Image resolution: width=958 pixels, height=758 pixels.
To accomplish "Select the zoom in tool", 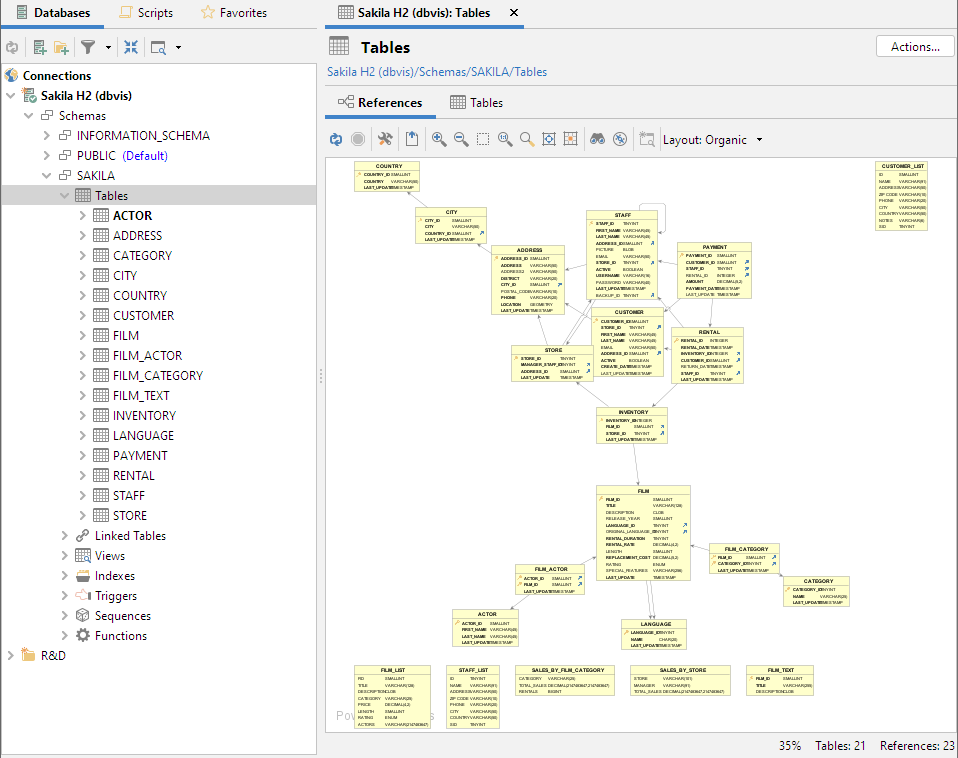I will [440, 139].
